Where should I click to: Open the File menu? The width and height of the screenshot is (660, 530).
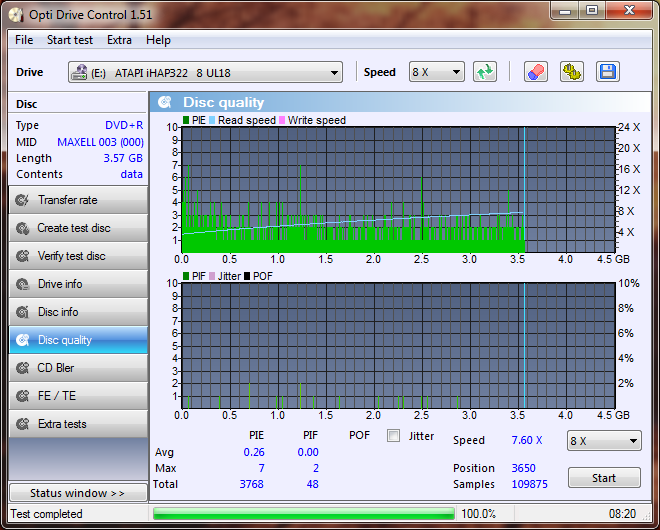coord(24,40)
